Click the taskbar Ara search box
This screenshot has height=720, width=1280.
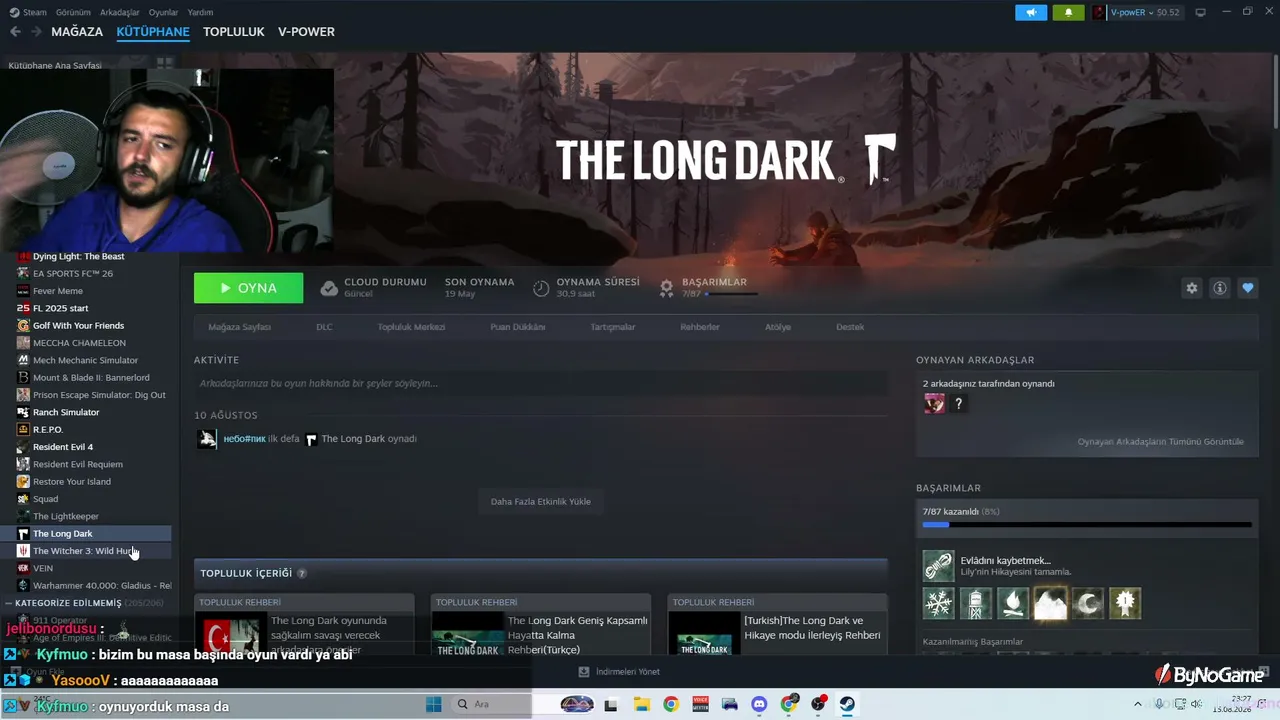coord(490,704)
